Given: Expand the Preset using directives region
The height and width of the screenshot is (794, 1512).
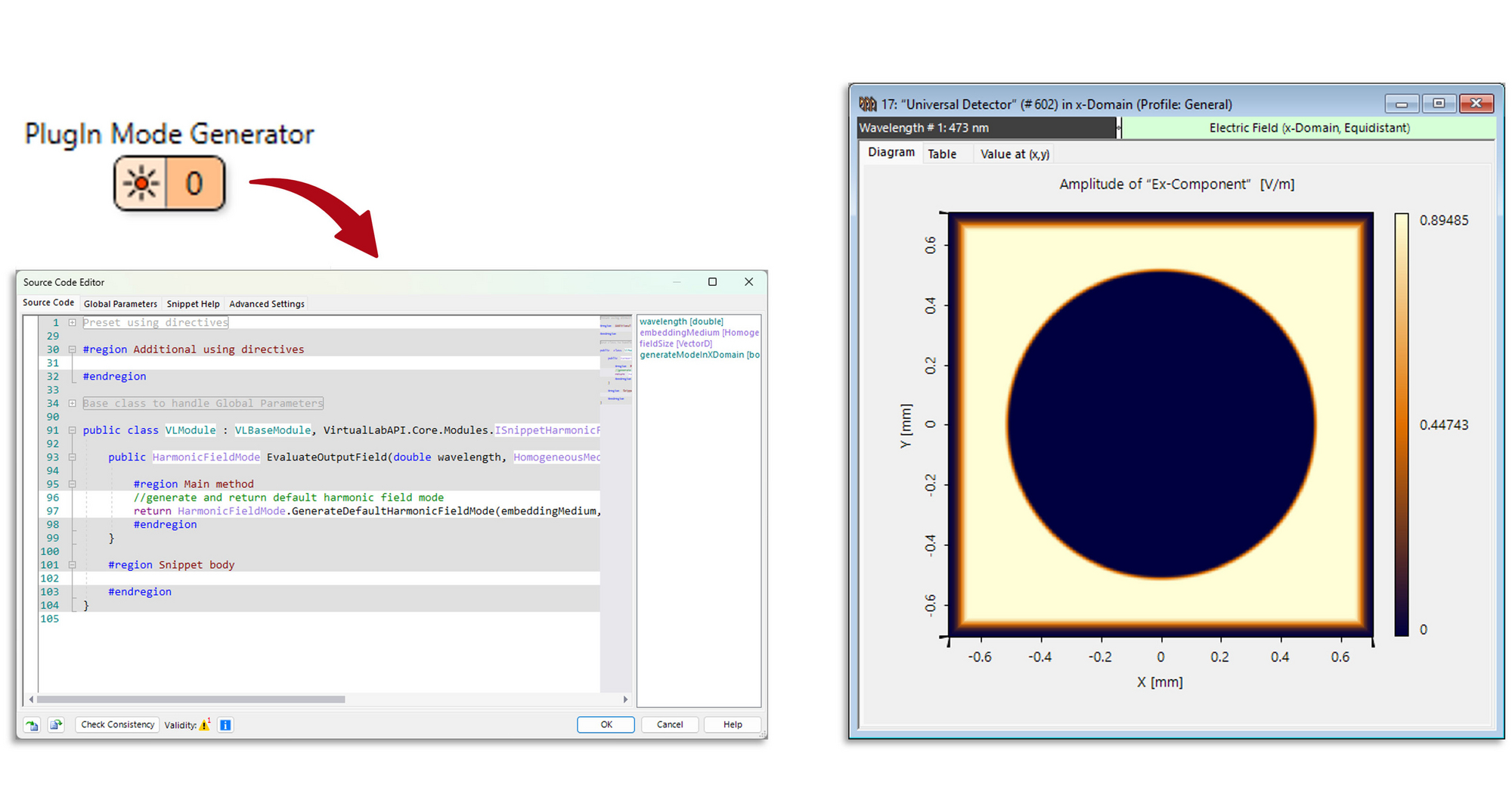Looking at the screenshot, I should click(x=73, y=322).
